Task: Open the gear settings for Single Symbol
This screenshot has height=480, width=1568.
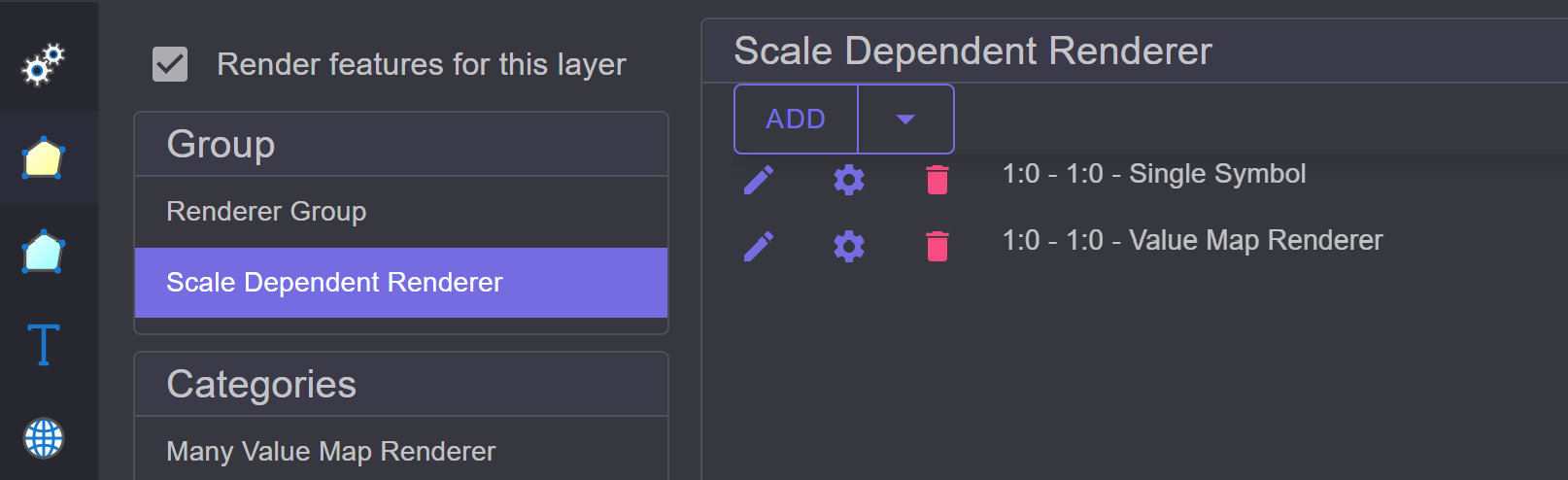Action: point(849,180)
